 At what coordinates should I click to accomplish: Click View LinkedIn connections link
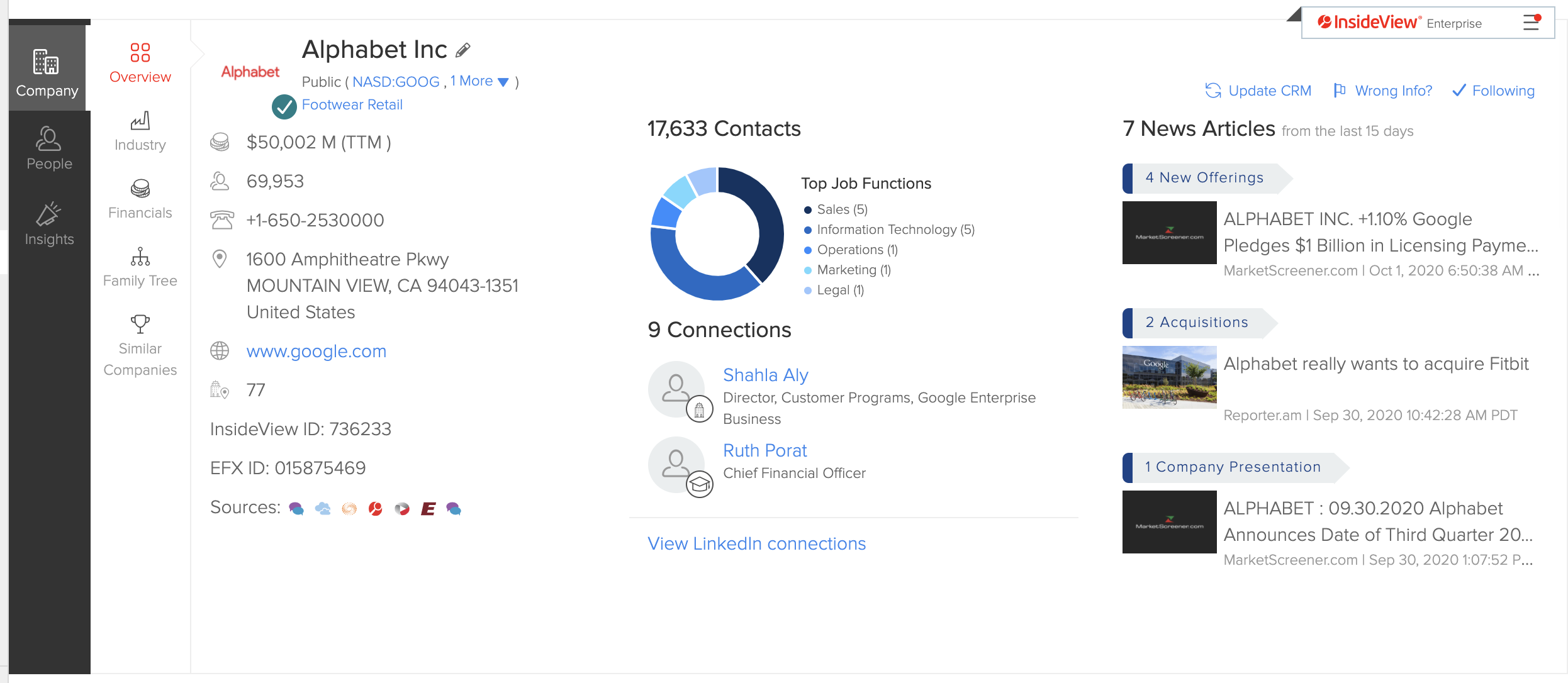(756, 543)
